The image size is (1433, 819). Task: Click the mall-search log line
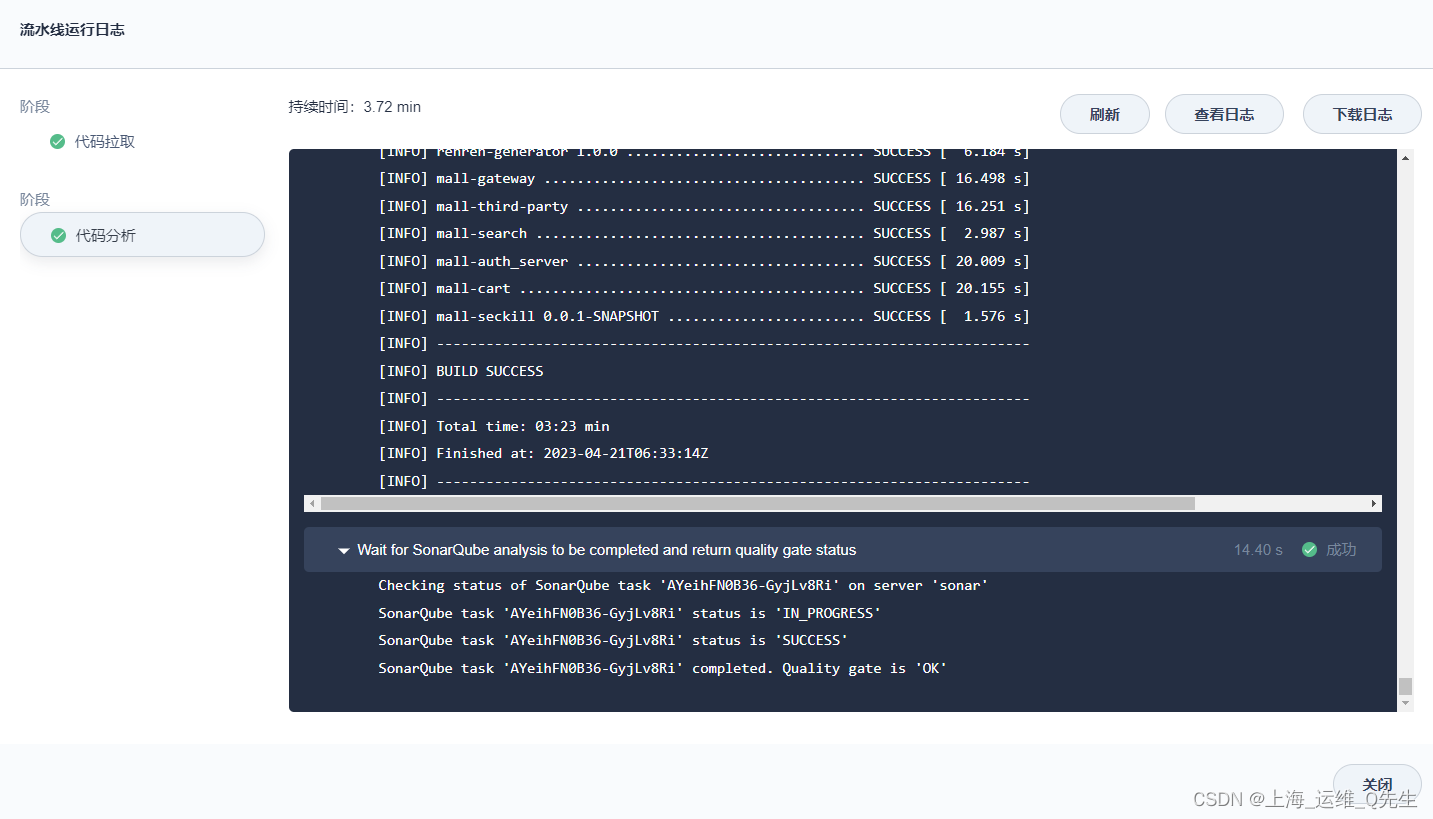coord(704,234)
